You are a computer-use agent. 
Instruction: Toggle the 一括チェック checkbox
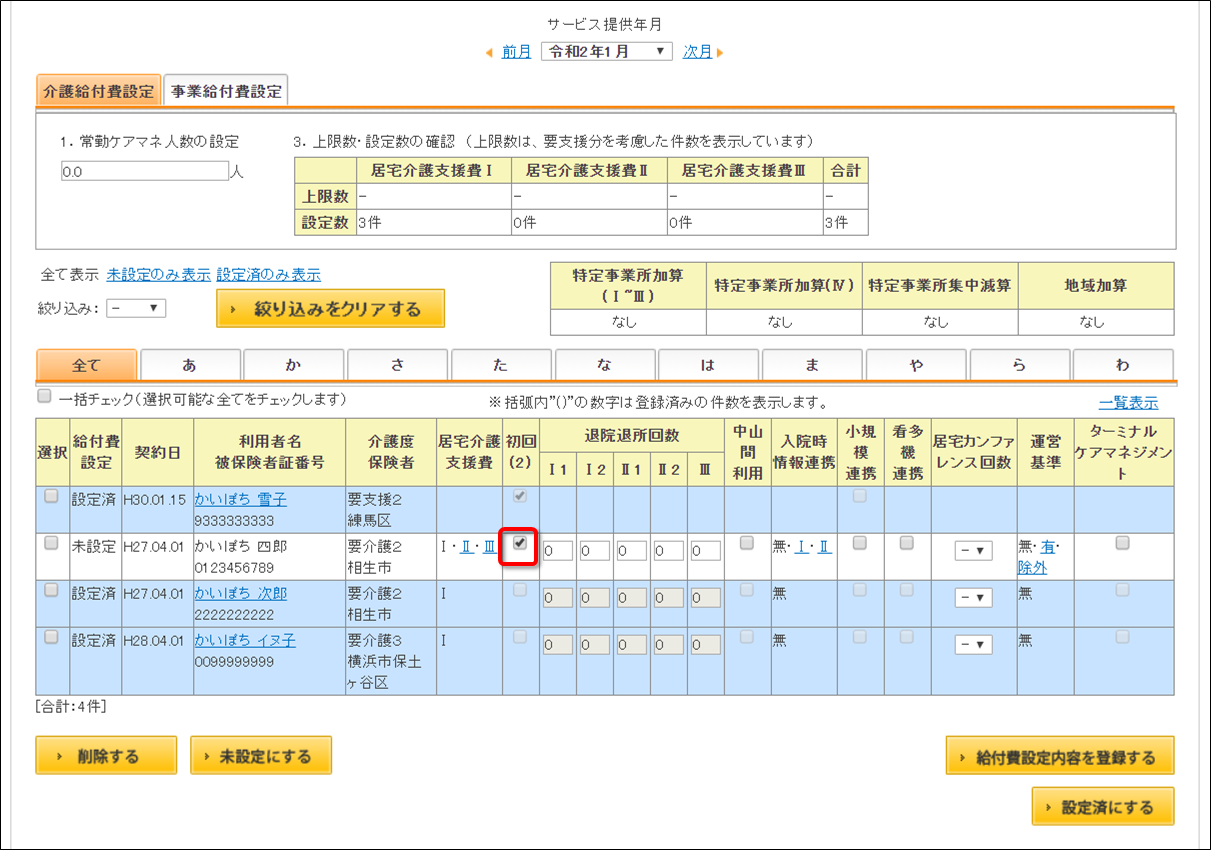coord(44,396)
